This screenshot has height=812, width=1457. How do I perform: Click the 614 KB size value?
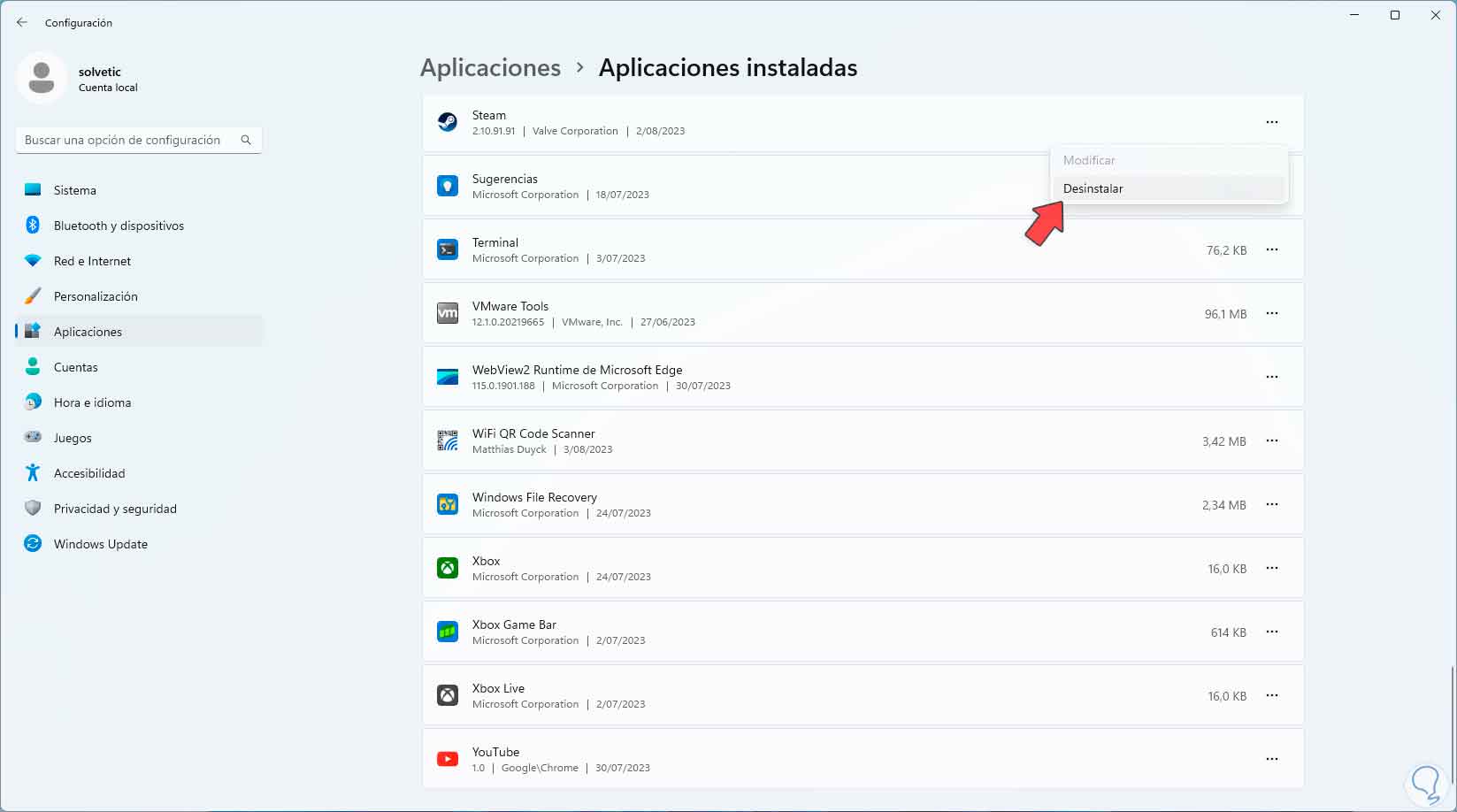1229,632
